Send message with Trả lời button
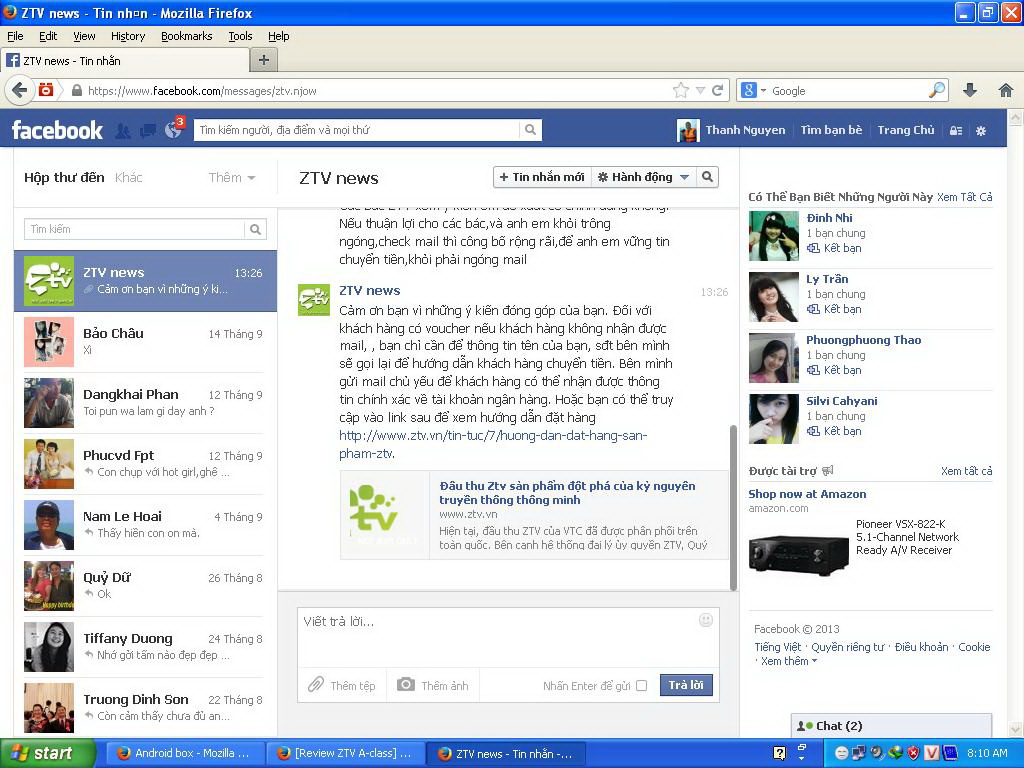The width and height of the screenshot is (1024, 768). pos(686,685)
